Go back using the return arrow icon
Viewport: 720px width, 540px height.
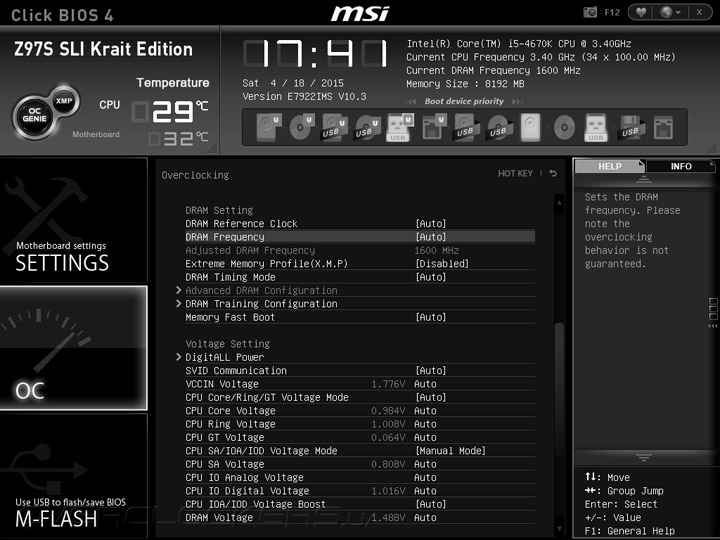(x=553, y=174)
